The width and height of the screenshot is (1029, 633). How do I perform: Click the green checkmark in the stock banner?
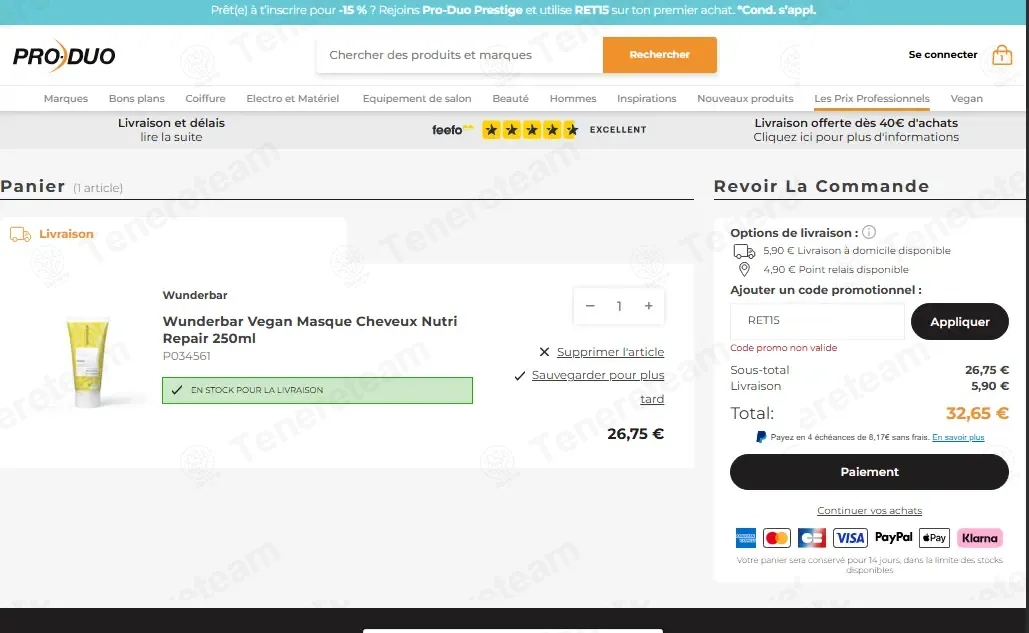click(177, 390)
